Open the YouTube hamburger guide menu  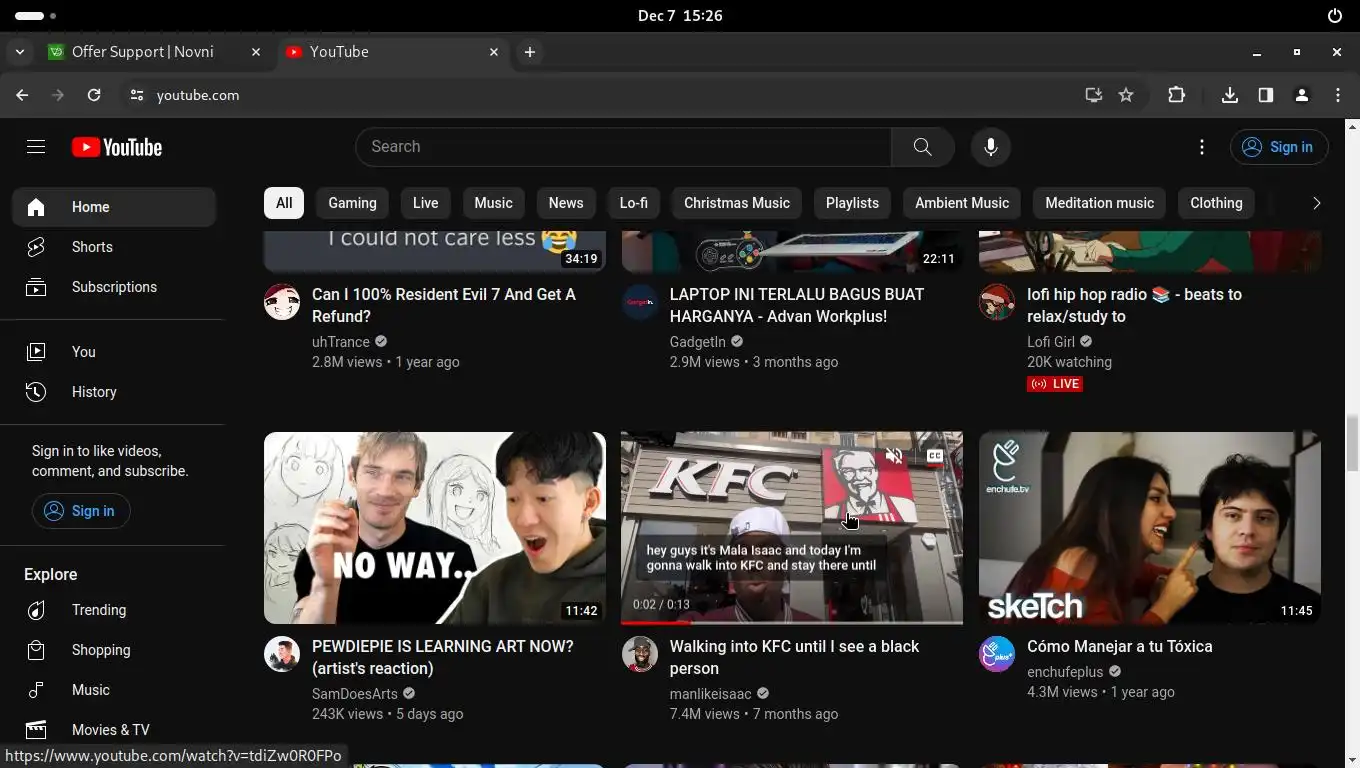36,147
